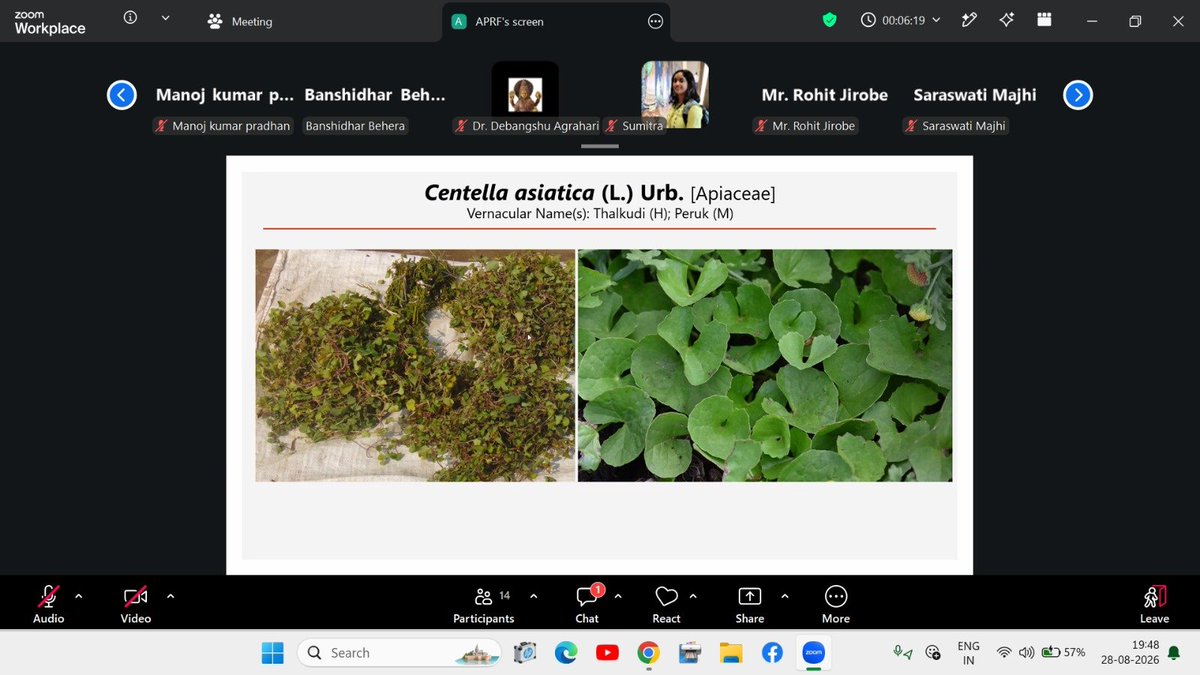Open the annotate pen tool
This screenshot has width=1200, height=675.
pos(968,20)
